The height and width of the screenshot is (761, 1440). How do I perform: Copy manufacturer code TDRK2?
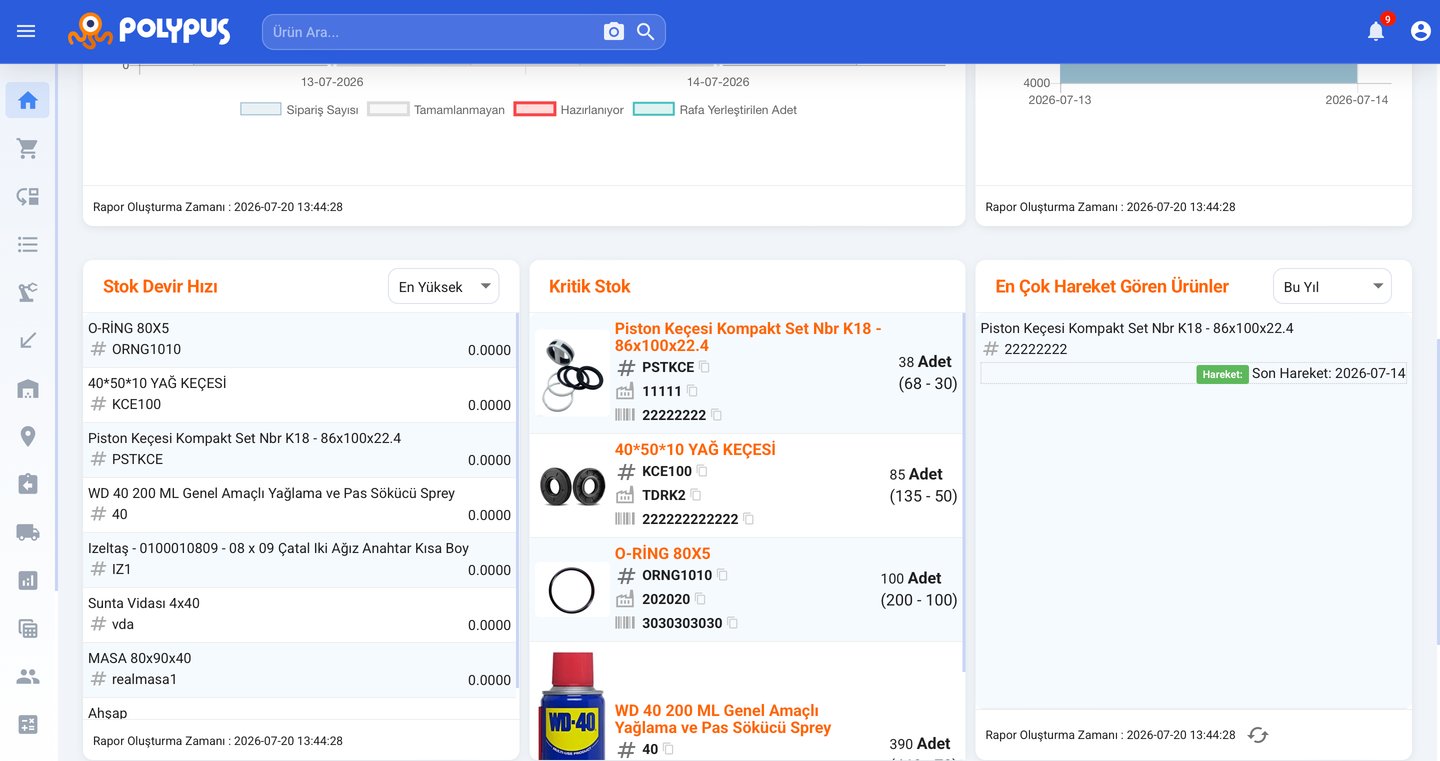pos(696,495)
